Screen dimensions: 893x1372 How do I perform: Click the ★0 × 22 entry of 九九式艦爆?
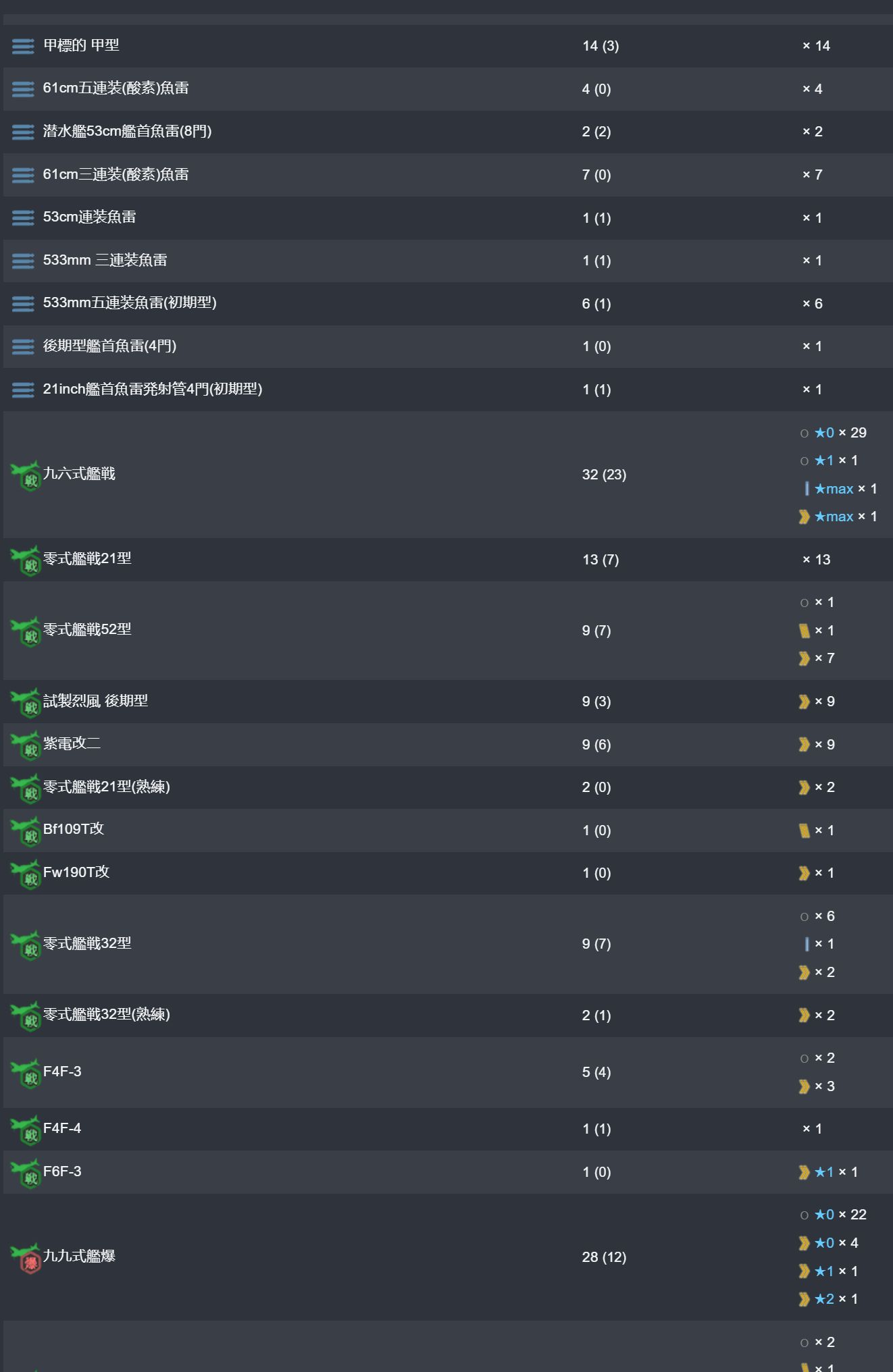point(833,1215)
